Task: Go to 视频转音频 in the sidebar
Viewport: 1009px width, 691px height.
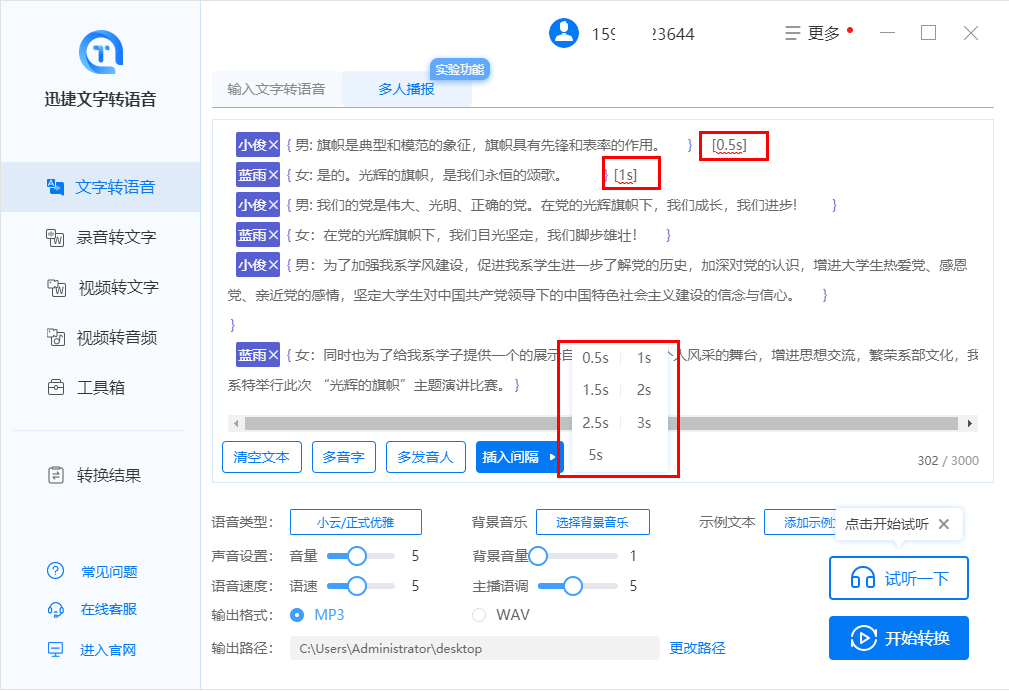Action: click(117, 337)
